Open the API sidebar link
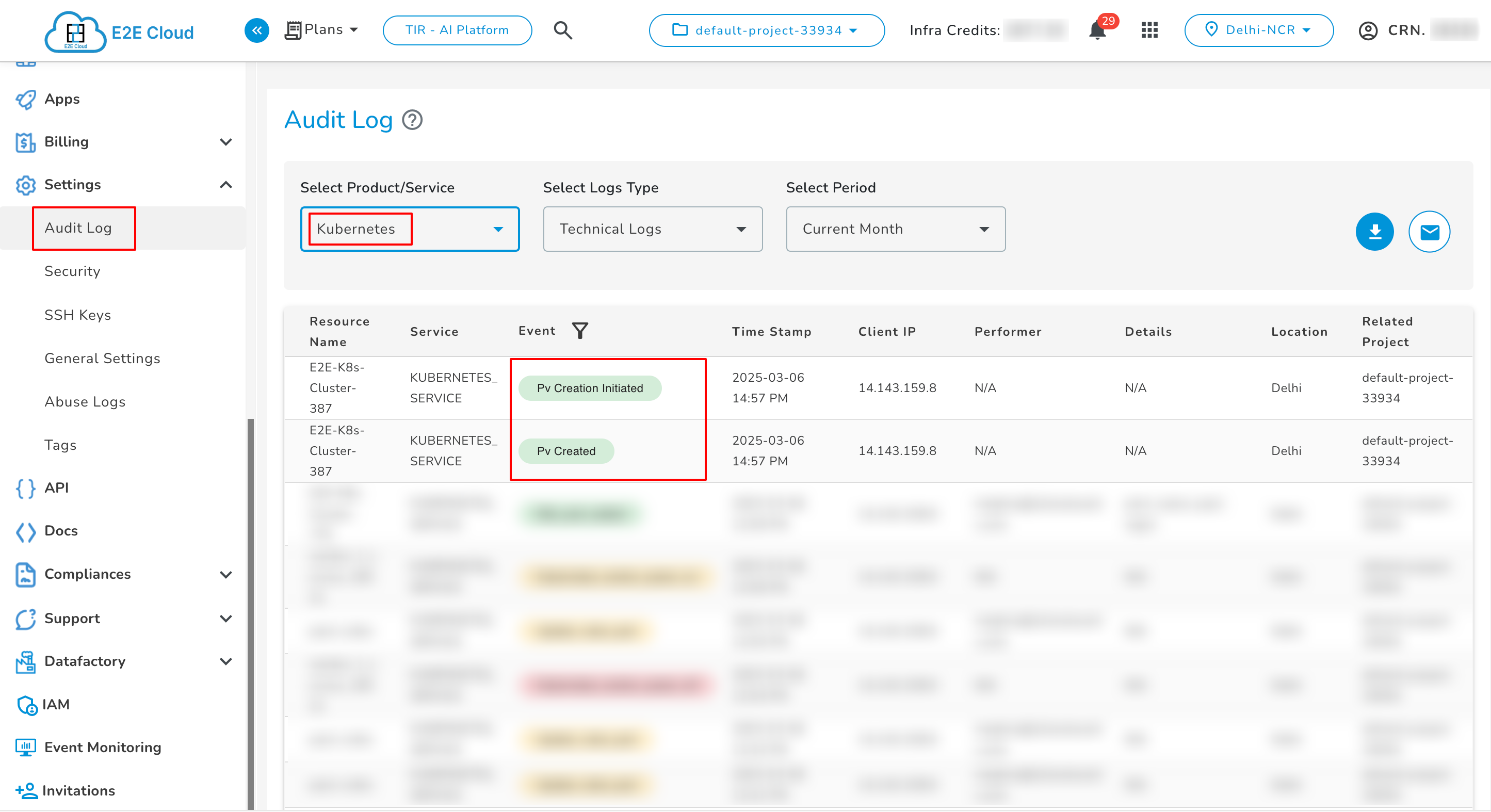The height and width of the screenshot is (812, 1491). click(x=57, y=488)
